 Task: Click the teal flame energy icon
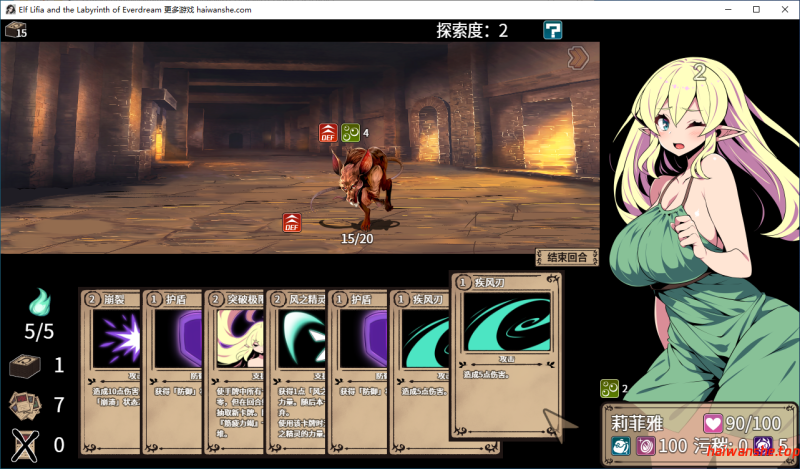[x=39, y=300]
